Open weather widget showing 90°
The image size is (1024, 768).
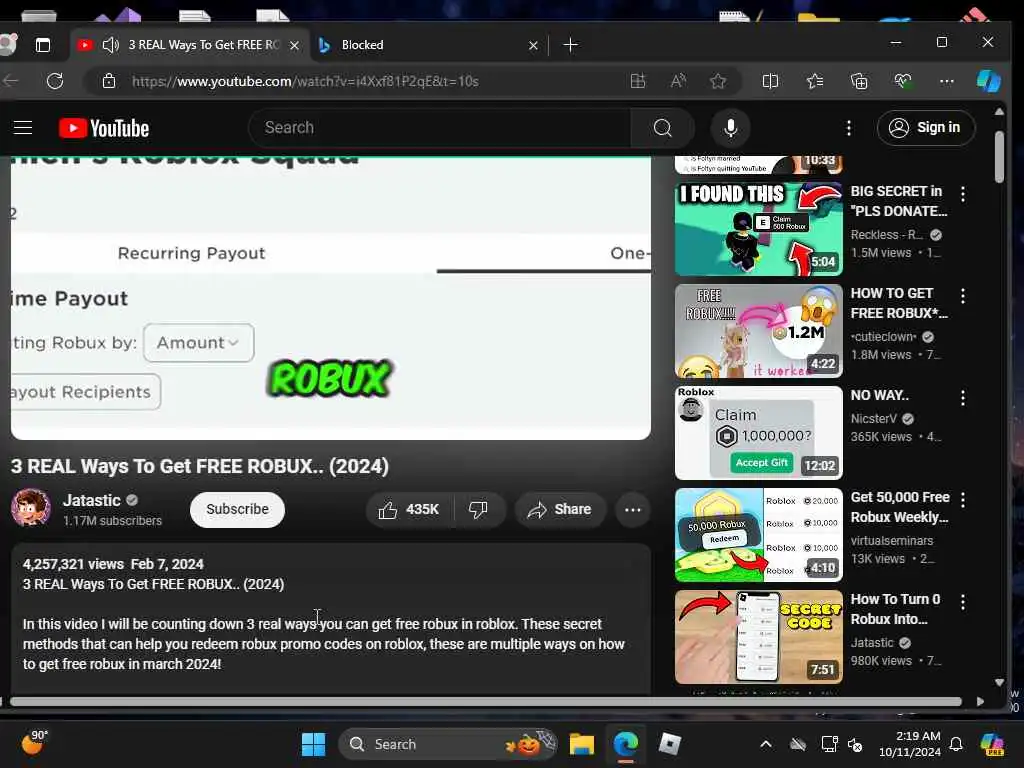(x=35, y=742)
